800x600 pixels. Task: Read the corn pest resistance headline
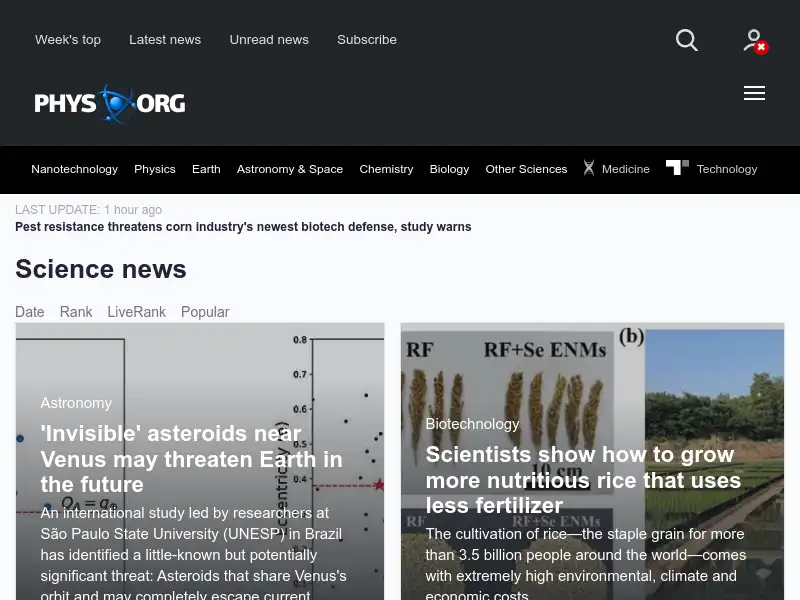click(243, 227)
